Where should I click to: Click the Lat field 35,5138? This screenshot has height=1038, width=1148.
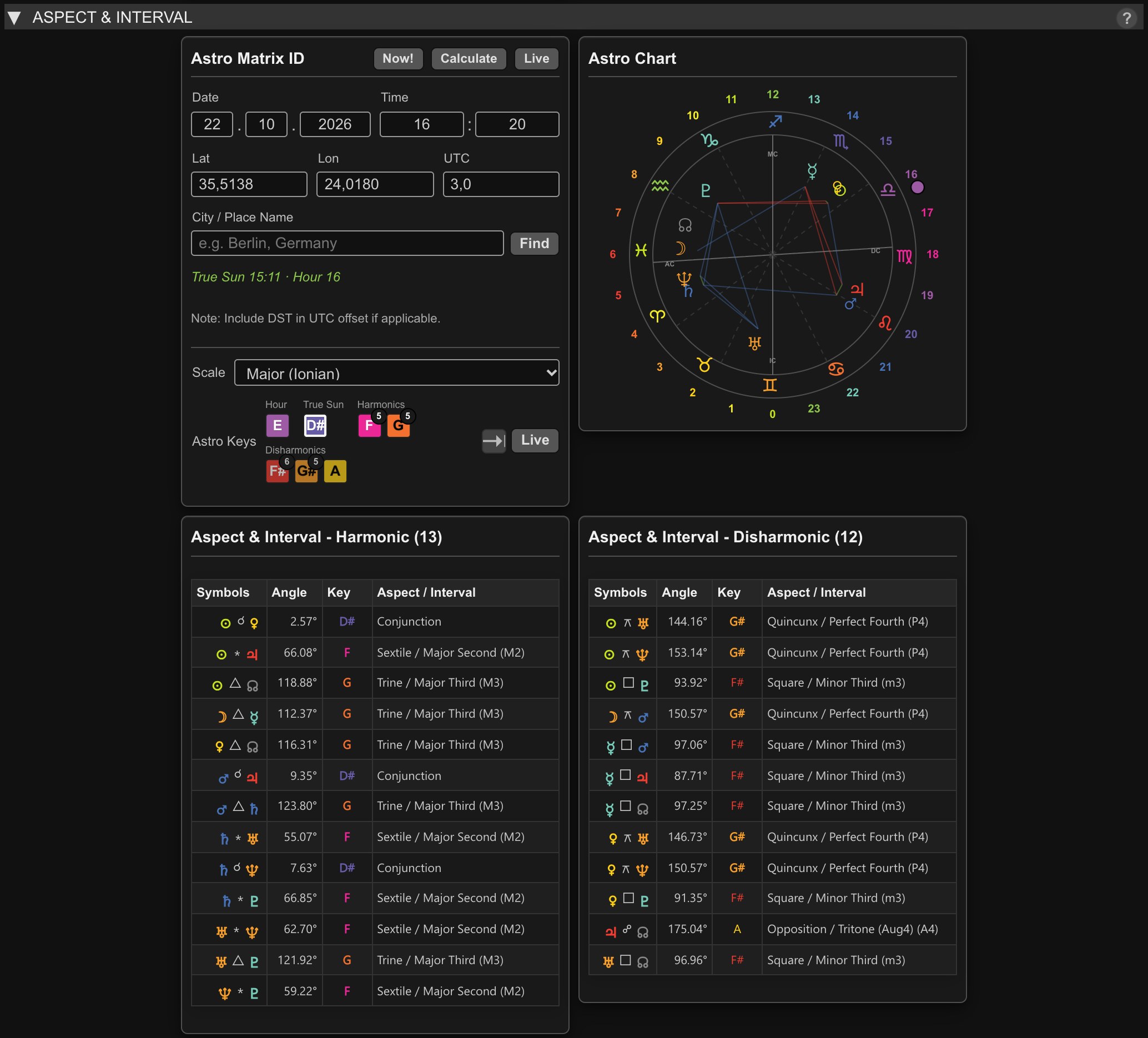point(249,184)
